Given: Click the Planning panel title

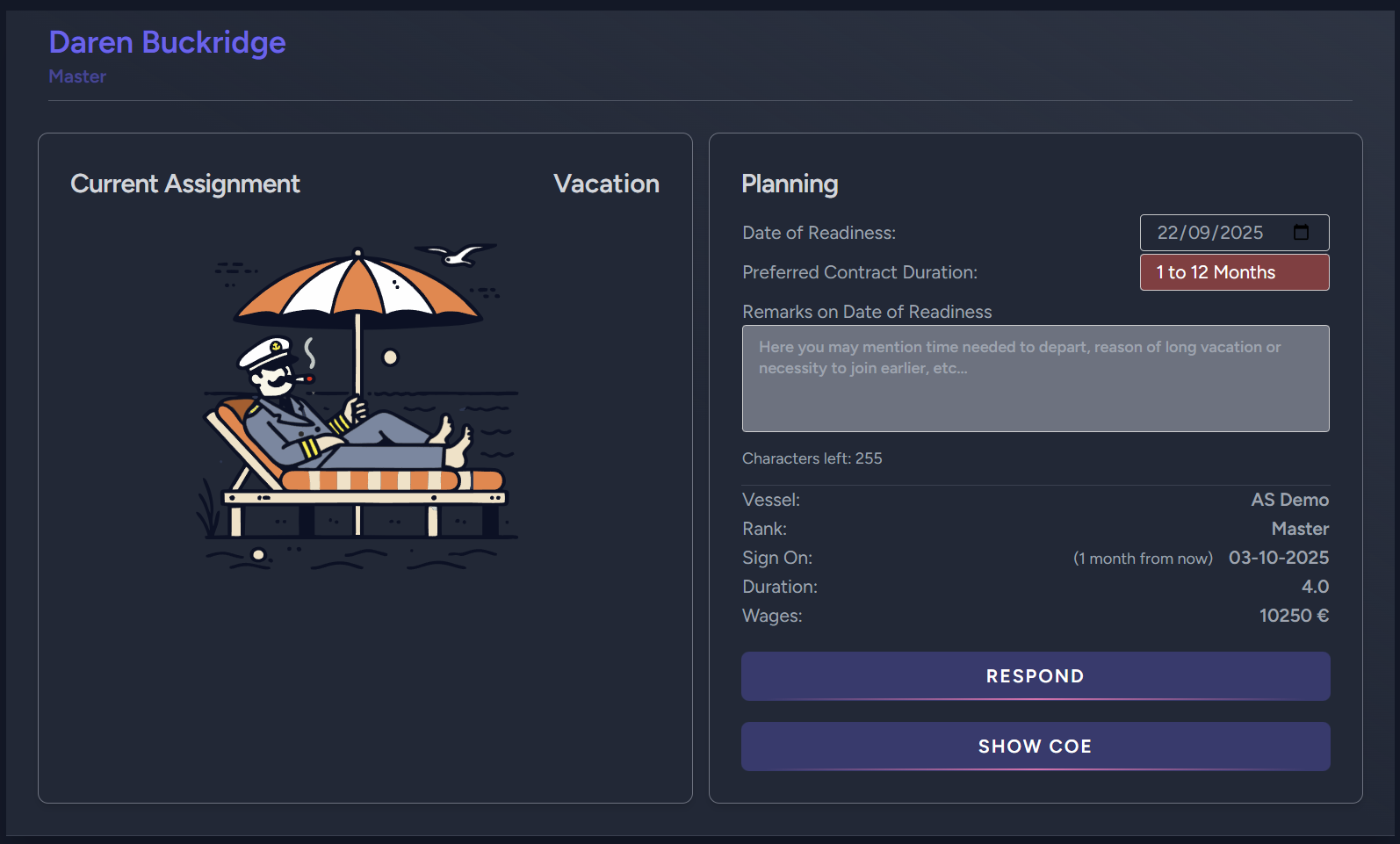Looking at the screenshot, I should click(x=790, y=184).
